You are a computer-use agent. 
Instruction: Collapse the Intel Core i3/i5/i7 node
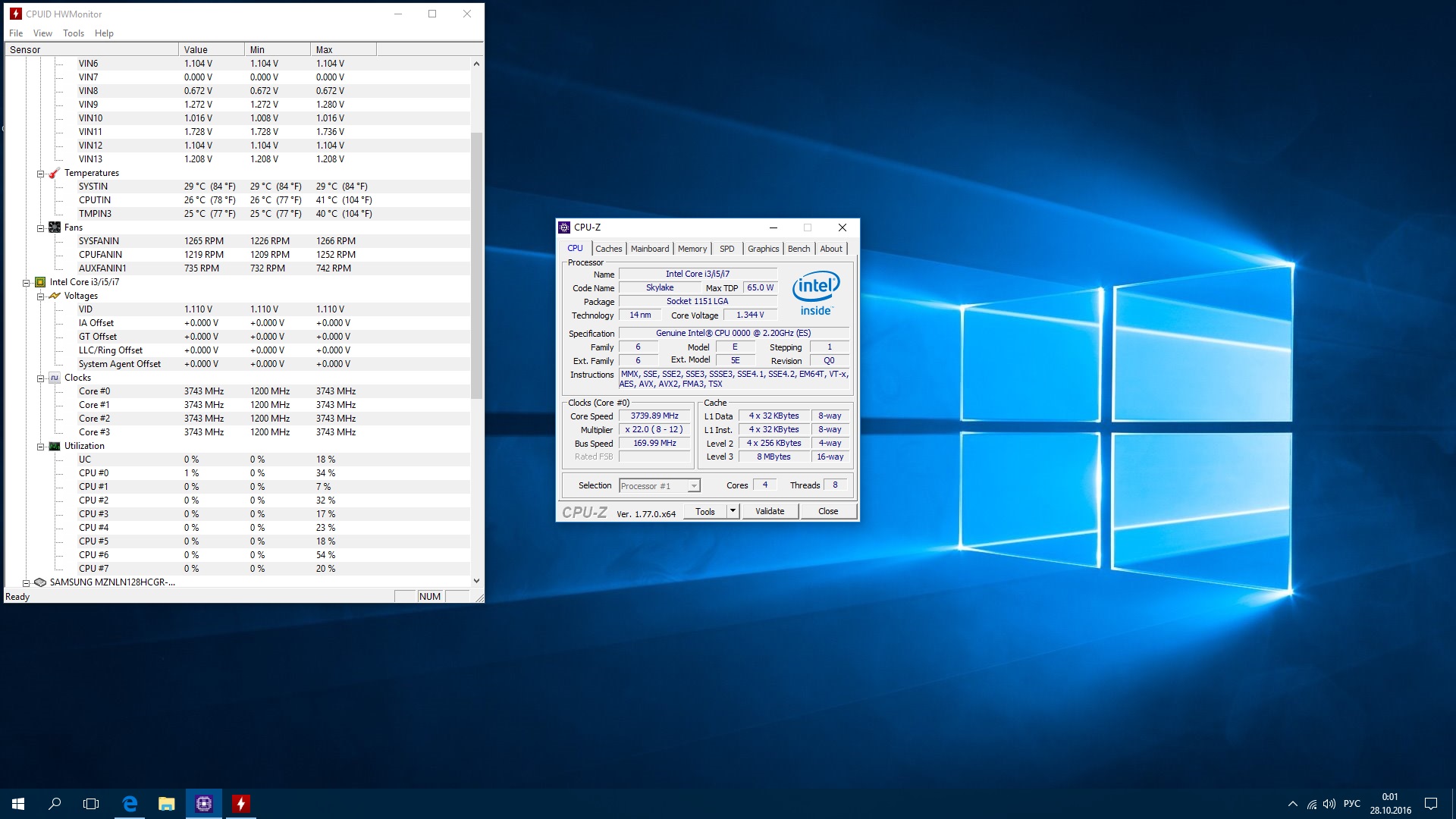(x=27, y=283)
